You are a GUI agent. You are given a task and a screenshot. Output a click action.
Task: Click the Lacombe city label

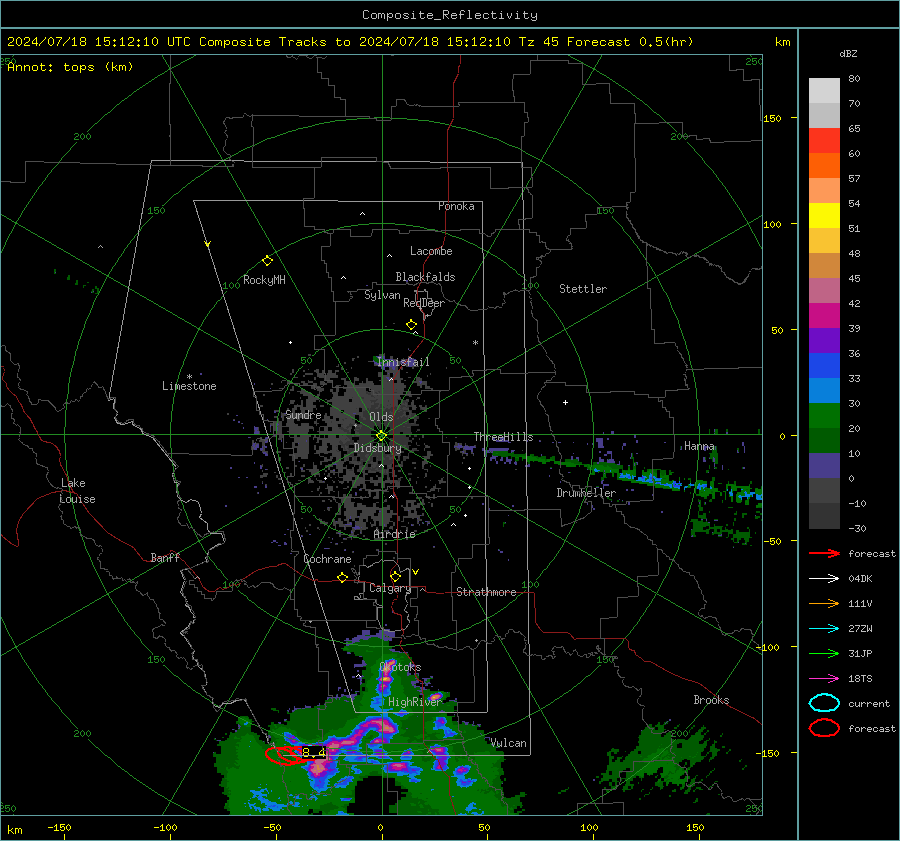[431, 251]
